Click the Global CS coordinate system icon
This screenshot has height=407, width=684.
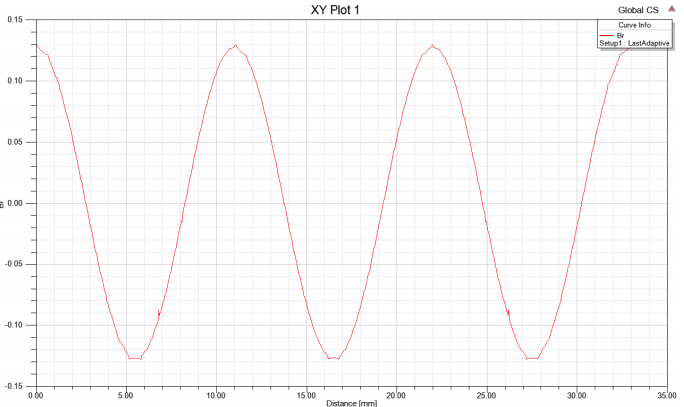671,9
